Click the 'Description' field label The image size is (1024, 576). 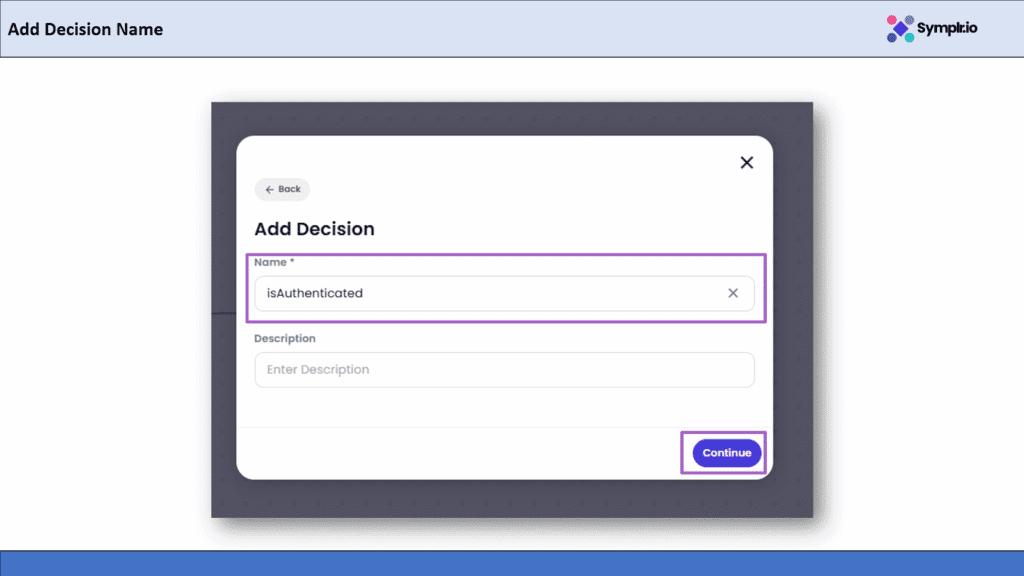(284, 339)
